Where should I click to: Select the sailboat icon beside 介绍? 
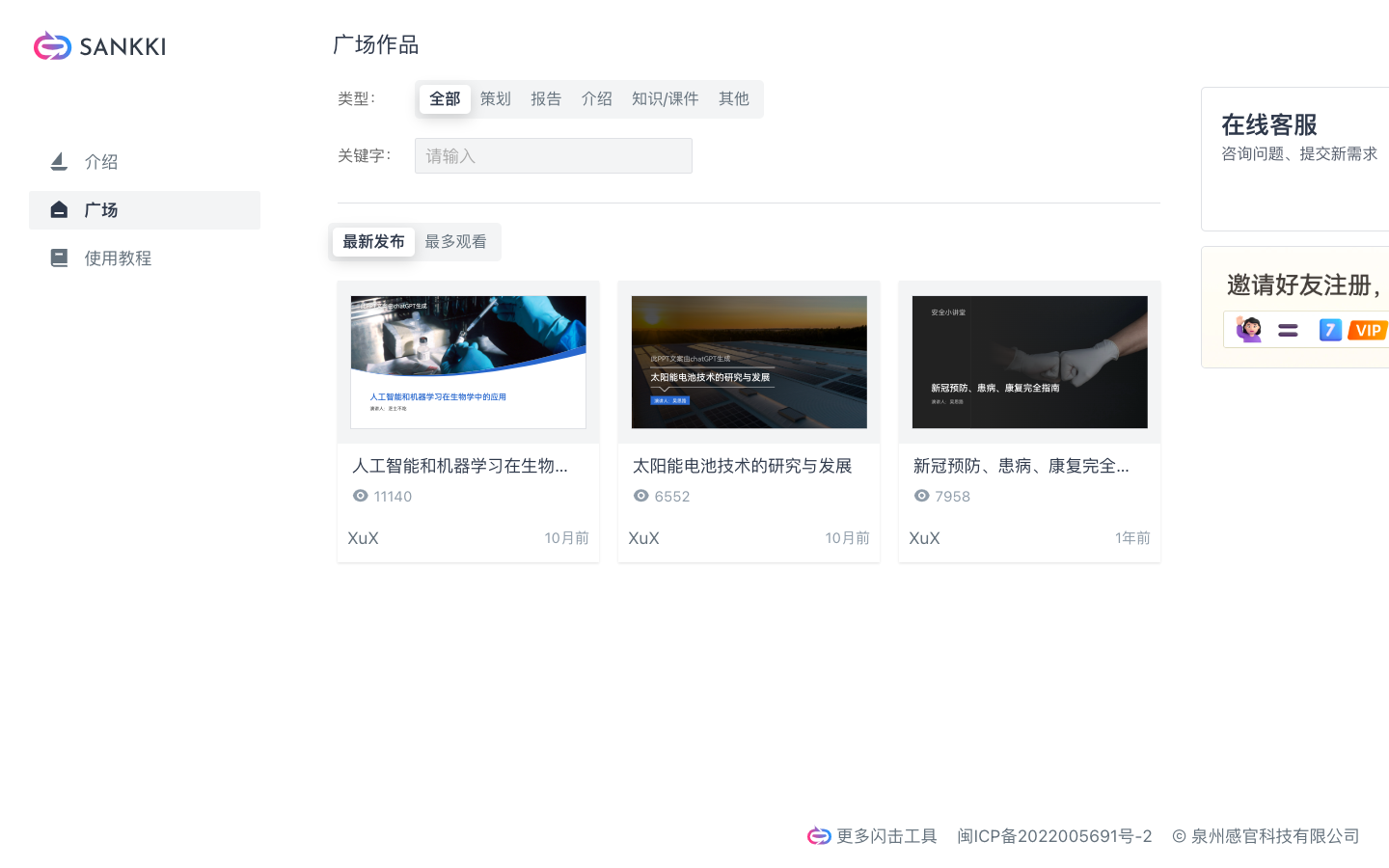point(58,161)
